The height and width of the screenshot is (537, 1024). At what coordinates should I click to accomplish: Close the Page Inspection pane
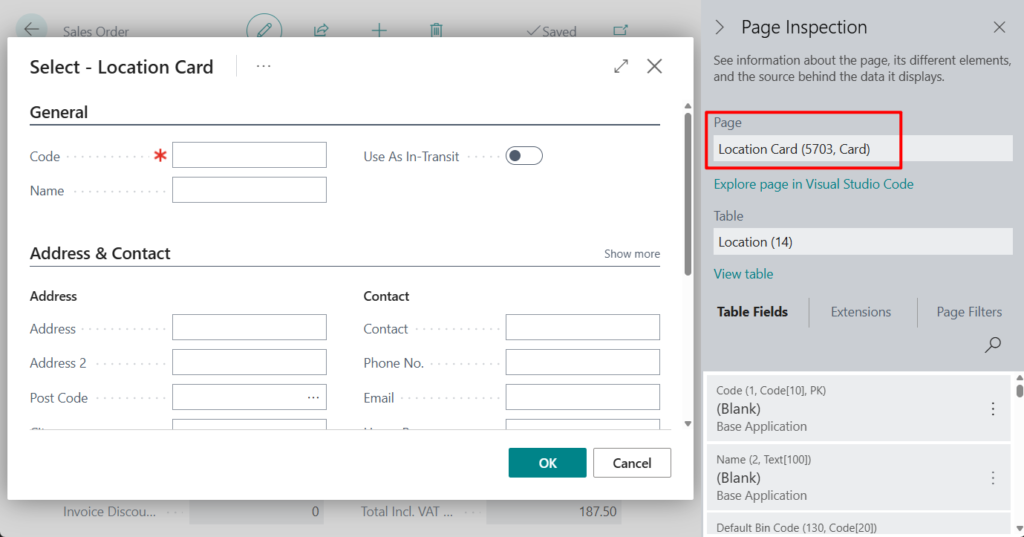[x=999, y=27]
